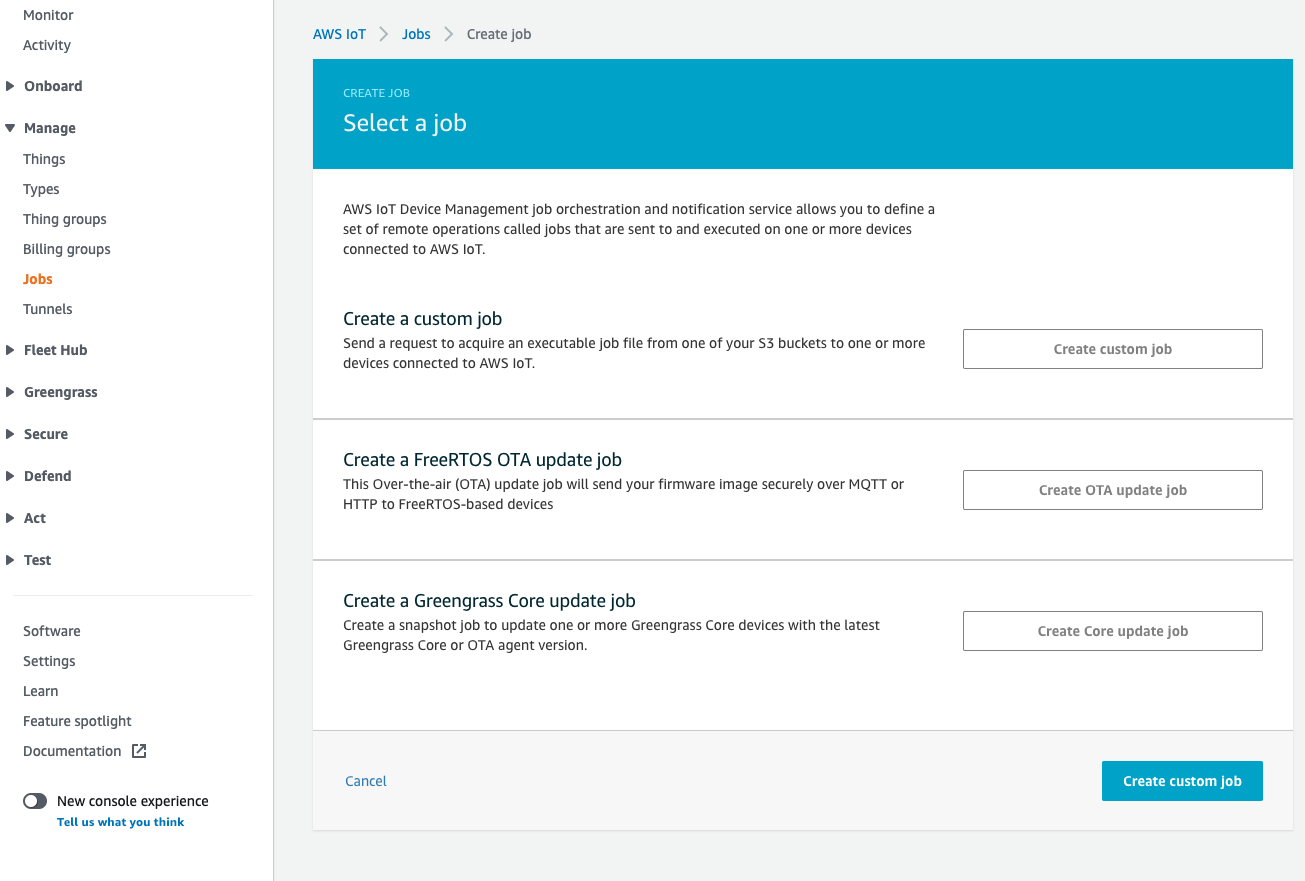Open Documentation sidebar link

pos(72,751)
